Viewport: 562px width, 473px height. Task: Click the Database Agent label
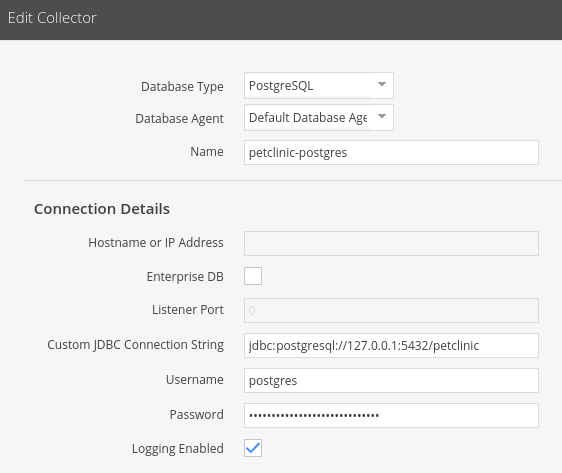click(x=179, y=119)
